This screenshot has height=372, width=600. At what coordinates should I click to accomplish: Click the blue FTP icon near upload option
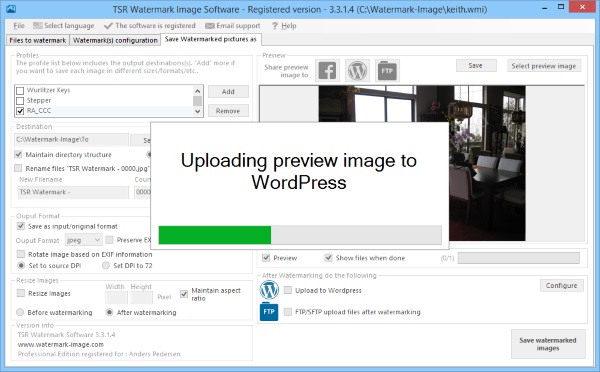[269, 312]
